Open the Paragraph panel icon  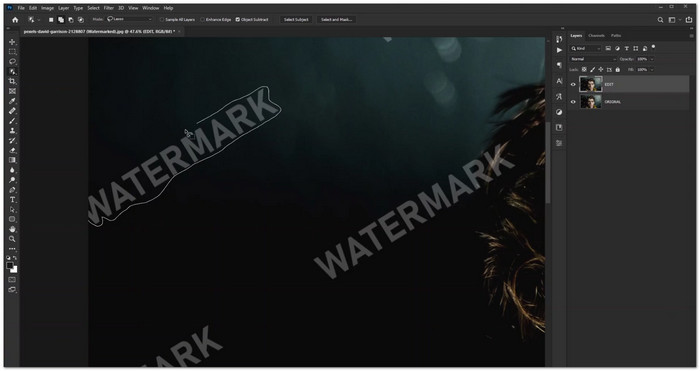pos(559,65)
